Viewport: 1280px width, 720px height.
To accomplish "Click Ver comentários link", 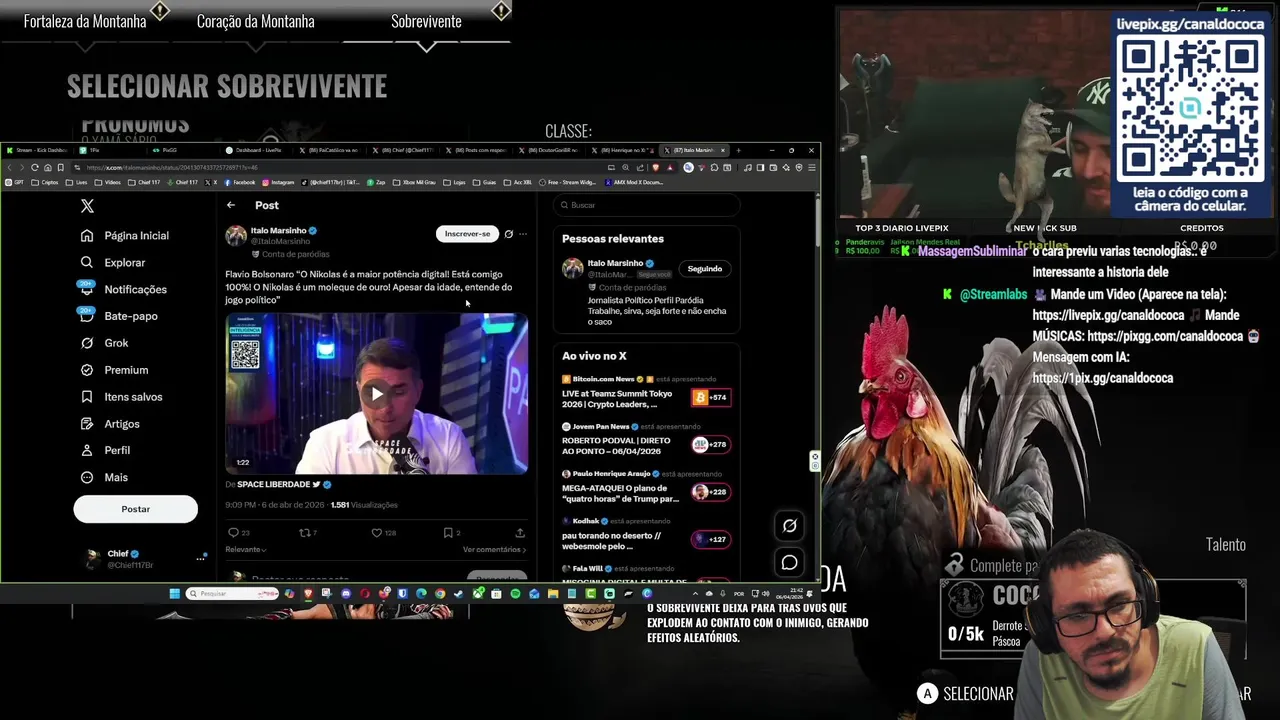I will click(x=494, y=549).
